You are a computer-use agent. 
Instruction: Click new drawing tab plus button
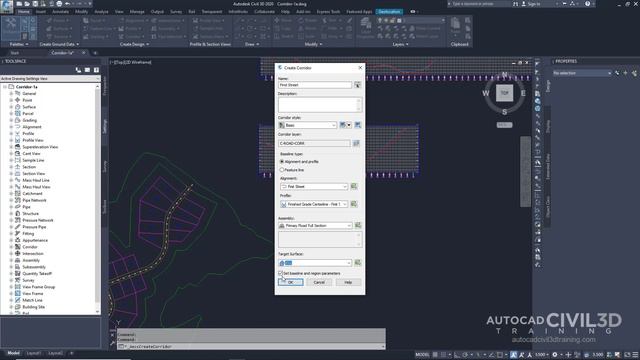coord(95,53)
